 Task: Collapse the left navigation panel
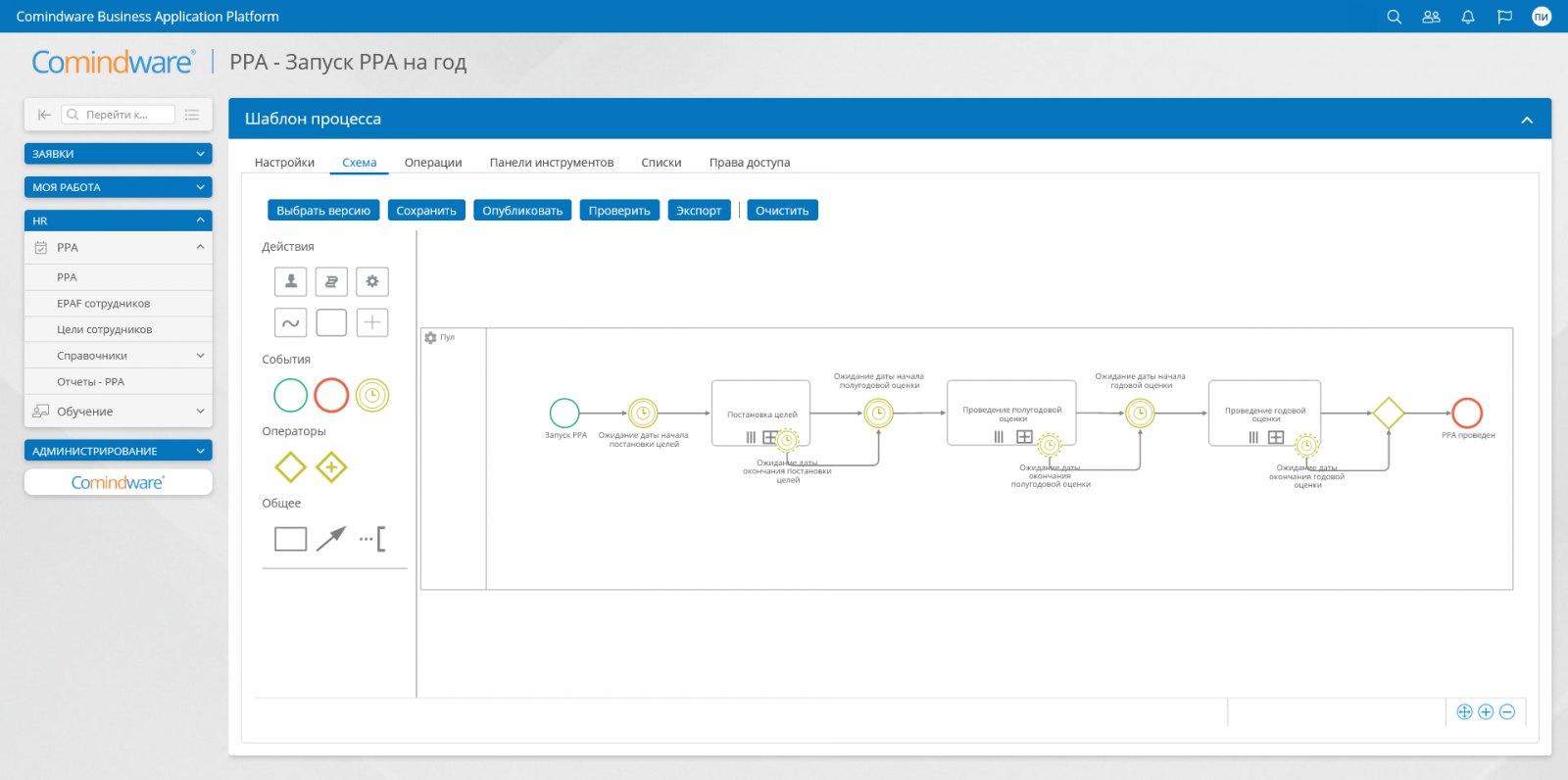(x=44, y=115)
